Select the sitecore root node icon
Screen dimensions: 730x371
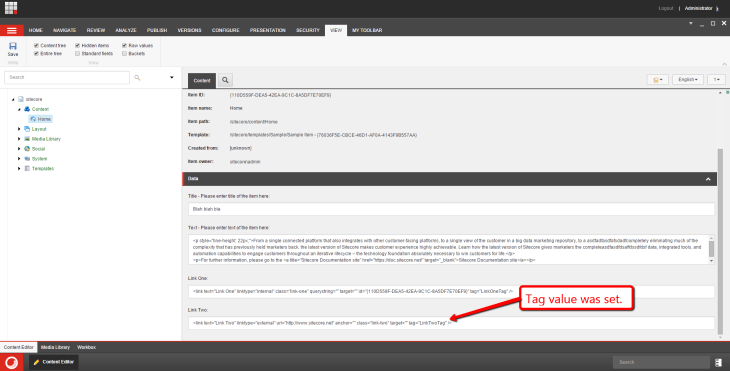[x=20, y=99]
